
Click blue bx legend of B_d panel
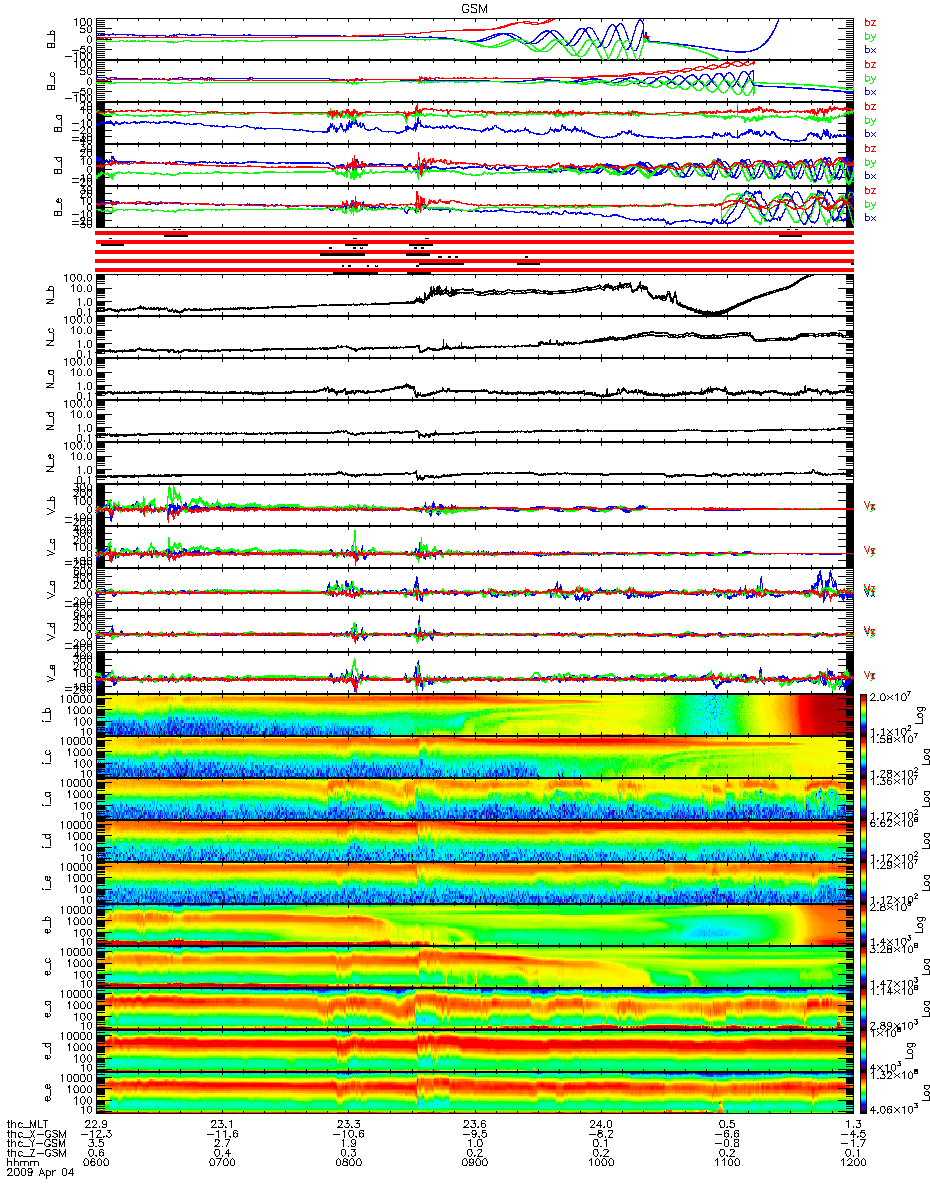tap(870, 176)
